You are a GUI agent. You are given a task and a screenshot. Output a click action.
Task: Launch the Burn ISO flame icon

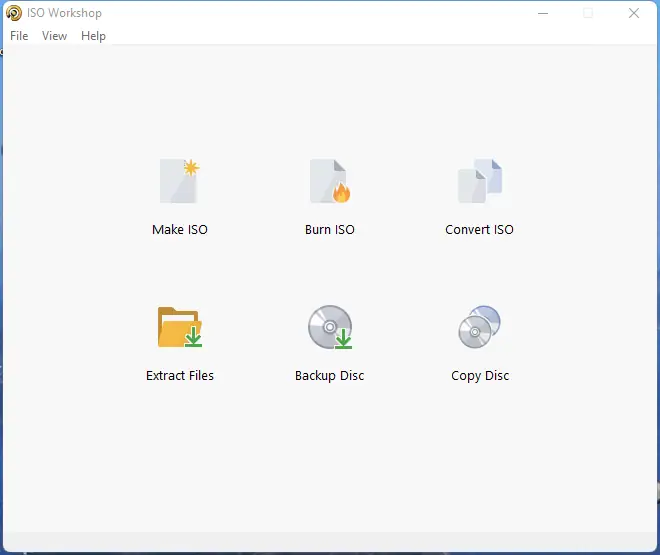click(x=330, y=181)
